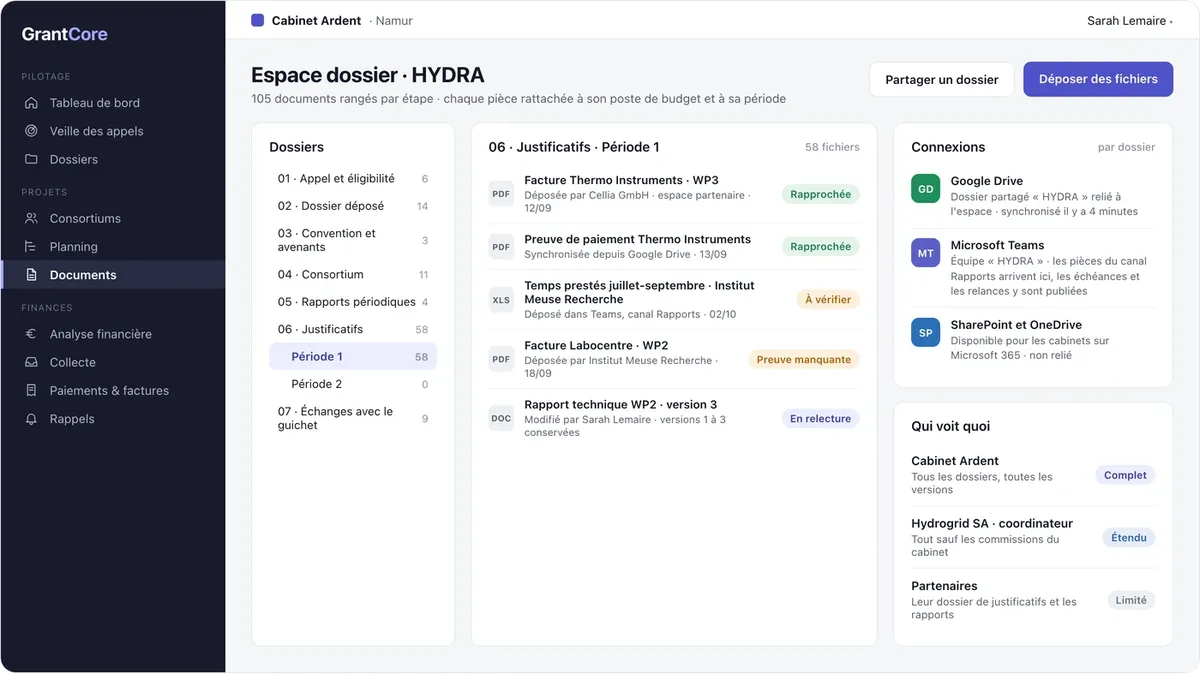This screenshot has width=1200, height=674.
Task: Click the SharePoint et OneDrive SP badge
Action: pos(926,333)
